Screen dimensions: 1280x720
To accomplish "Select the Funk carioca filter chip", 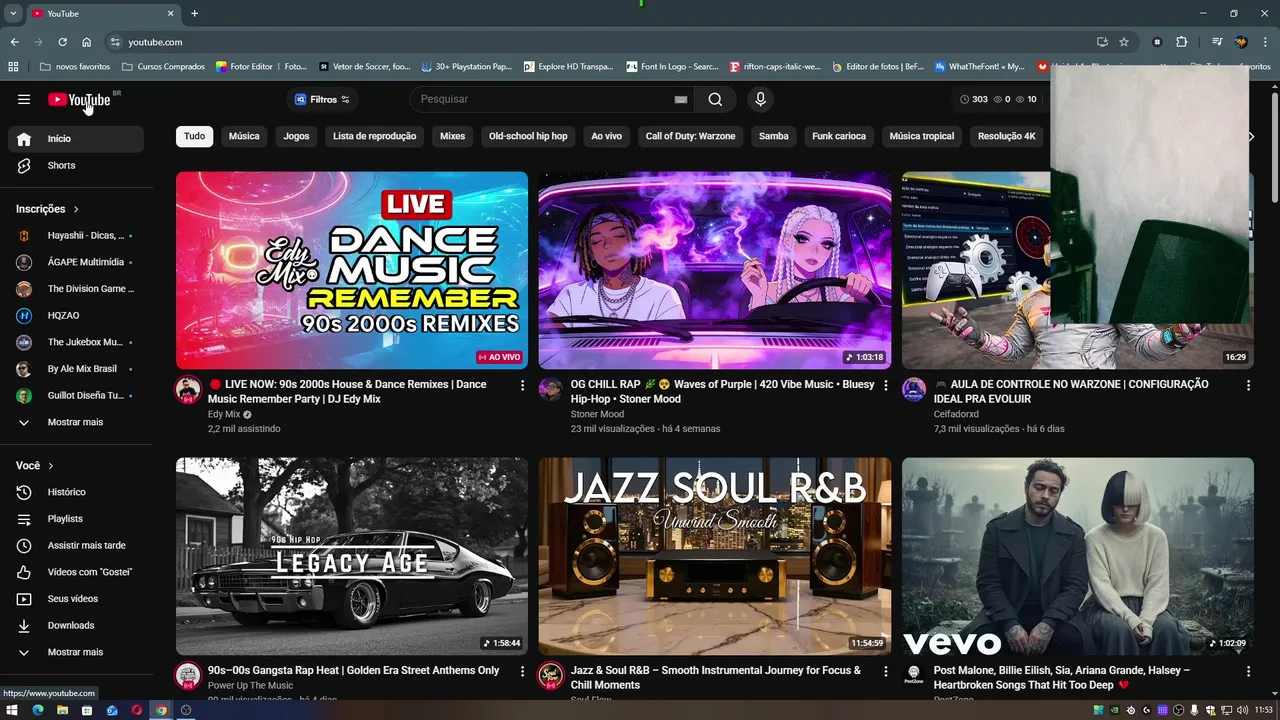I will [839, 136].
